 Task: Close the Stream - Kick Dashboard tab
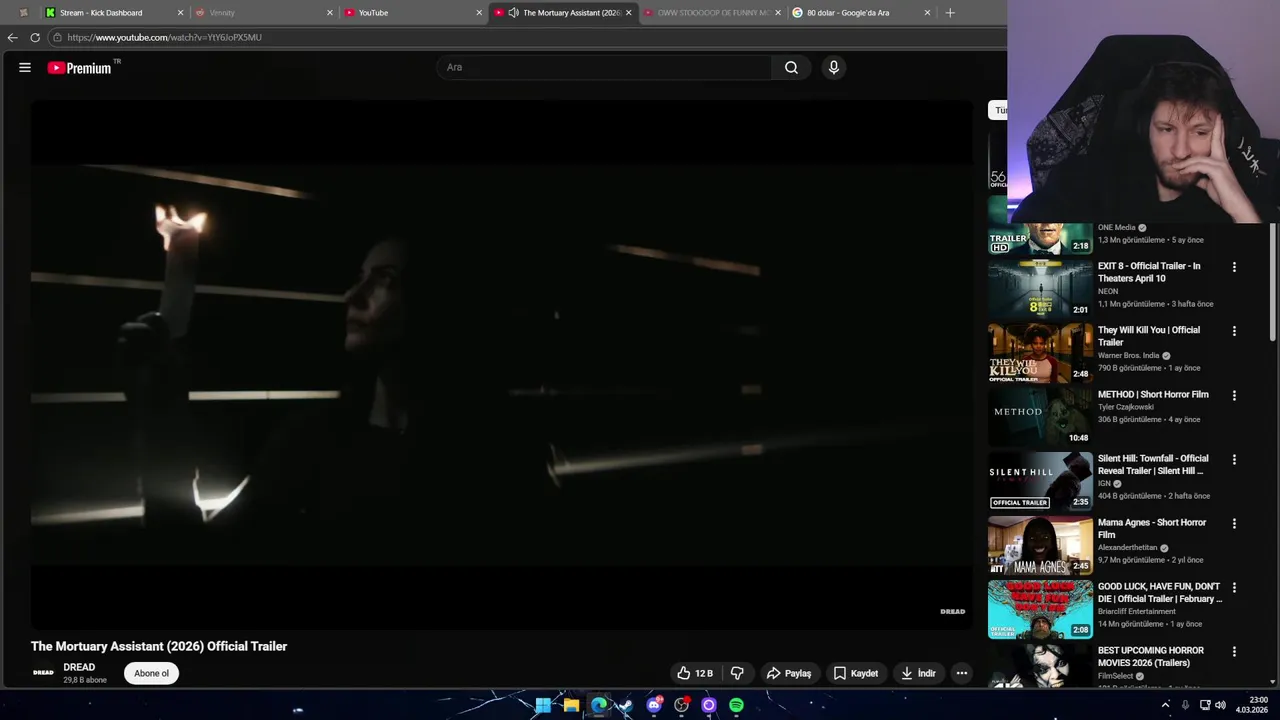(181, 13)
